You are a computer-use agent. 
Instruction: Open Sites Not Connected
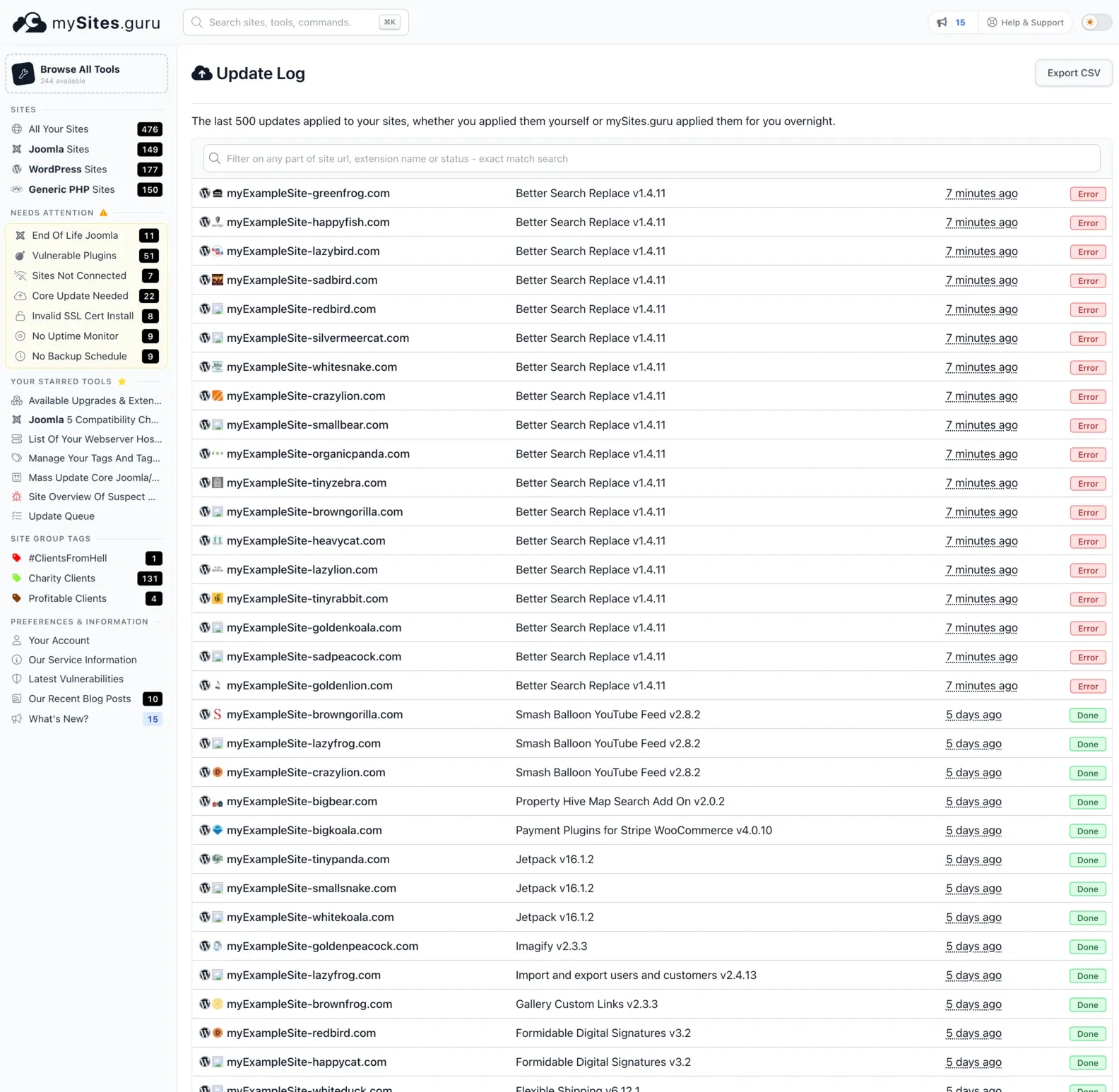coord(87,275)
